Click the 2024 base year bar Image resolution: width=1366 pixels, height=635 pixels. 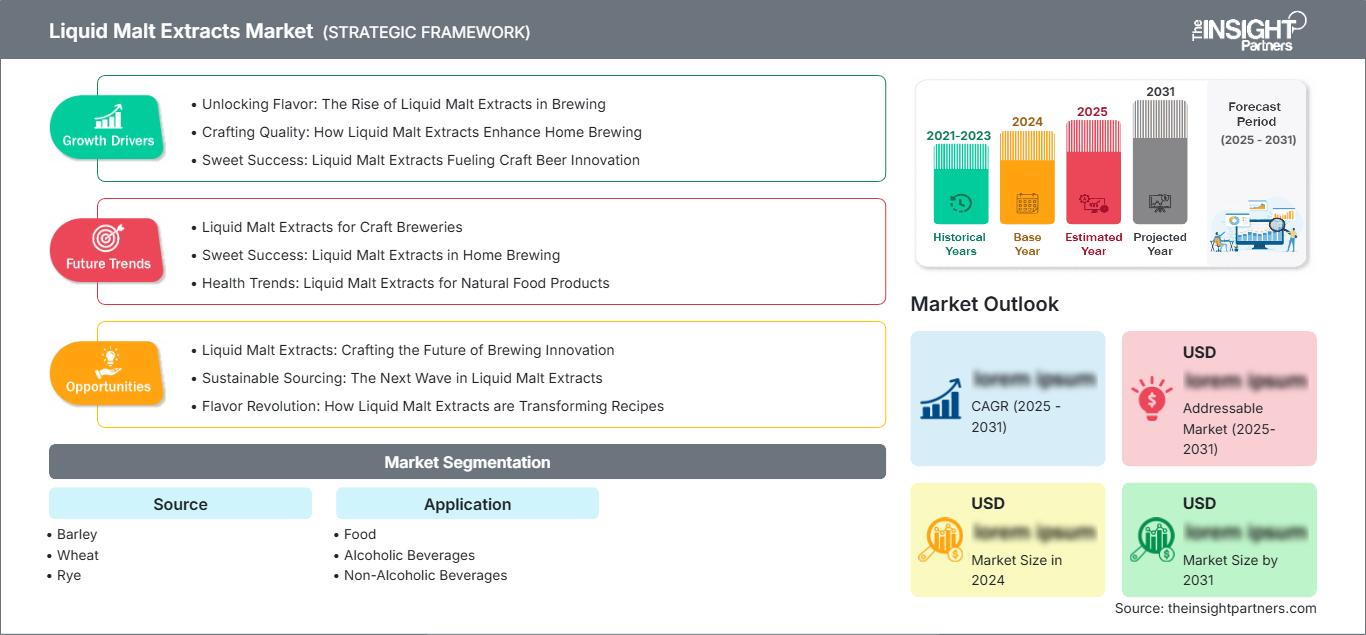1027,177
